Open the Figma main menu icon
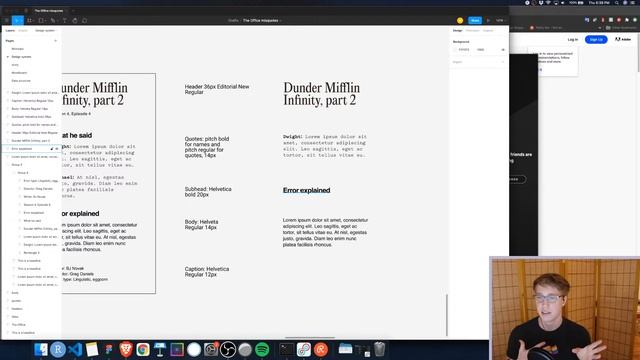 pyautogui.click(x=7, y=20)
